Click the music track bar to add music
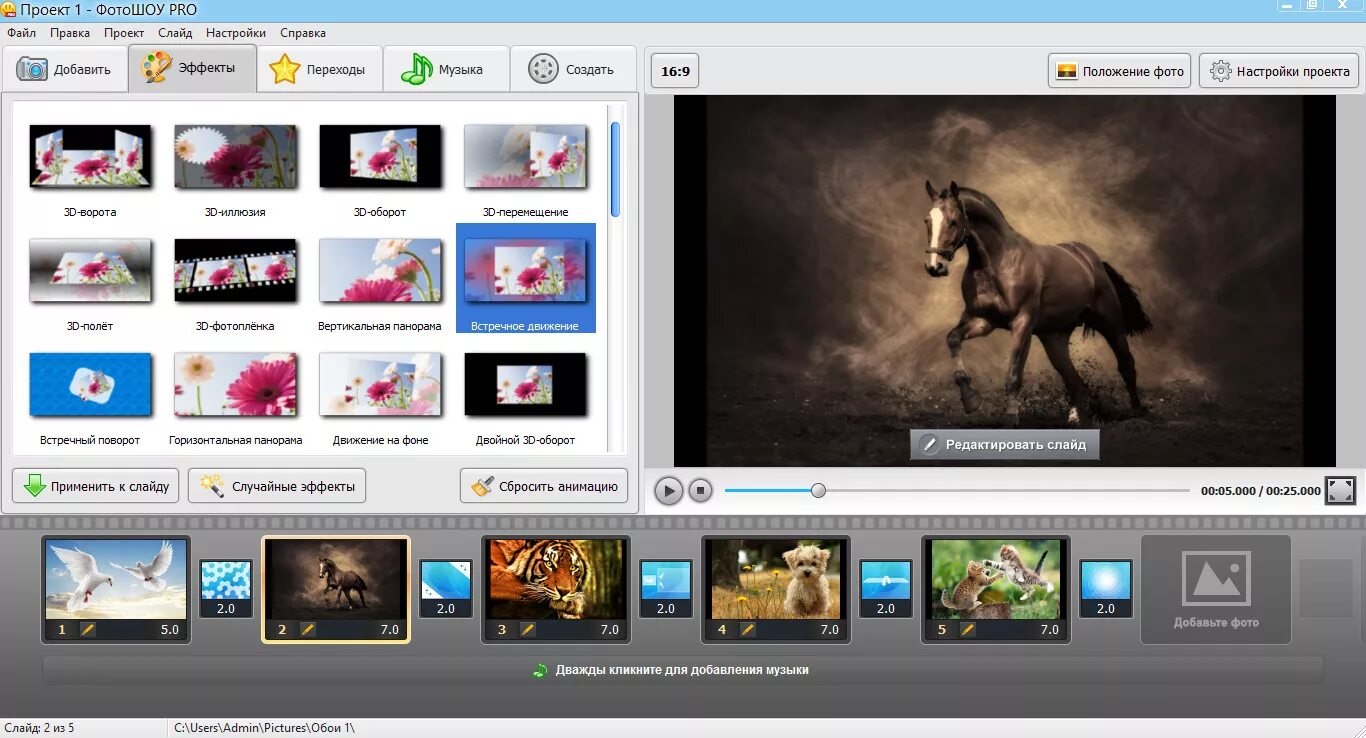 (683, 670)
